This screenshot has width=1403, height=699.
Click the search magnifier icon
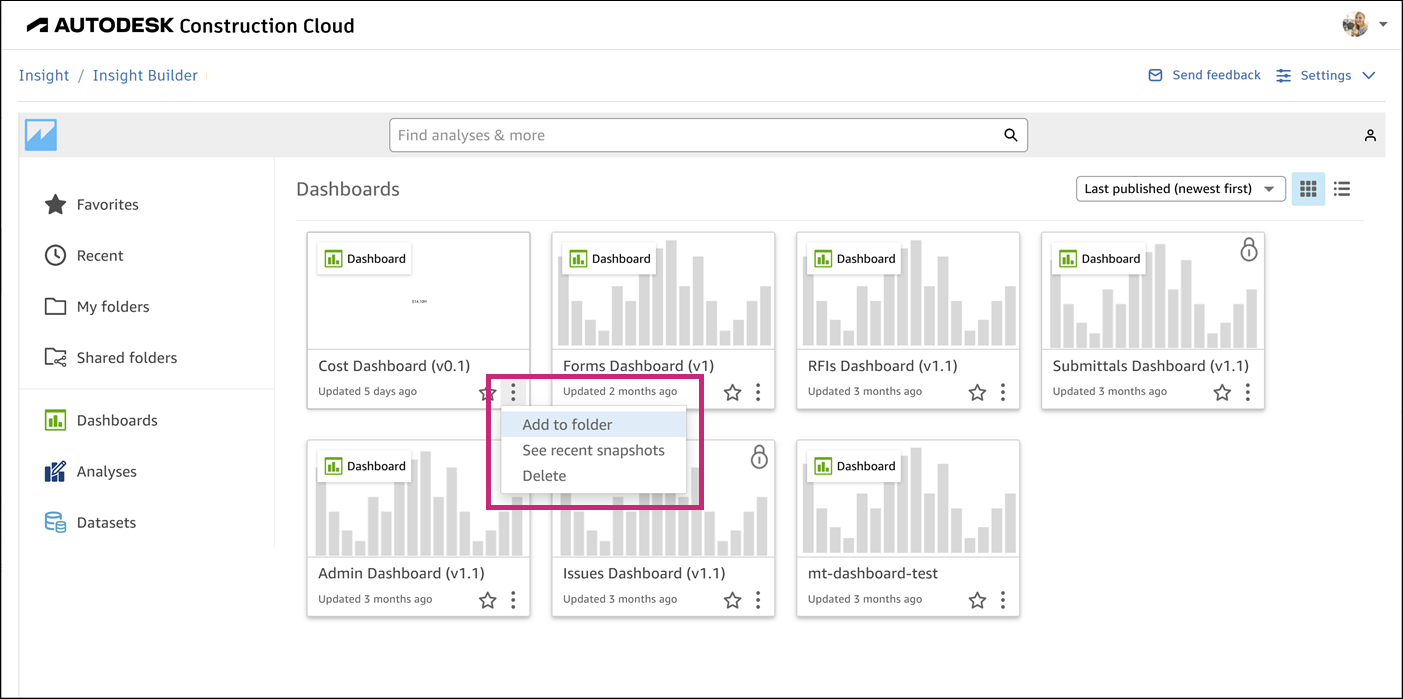click(x=1011, y=135)
